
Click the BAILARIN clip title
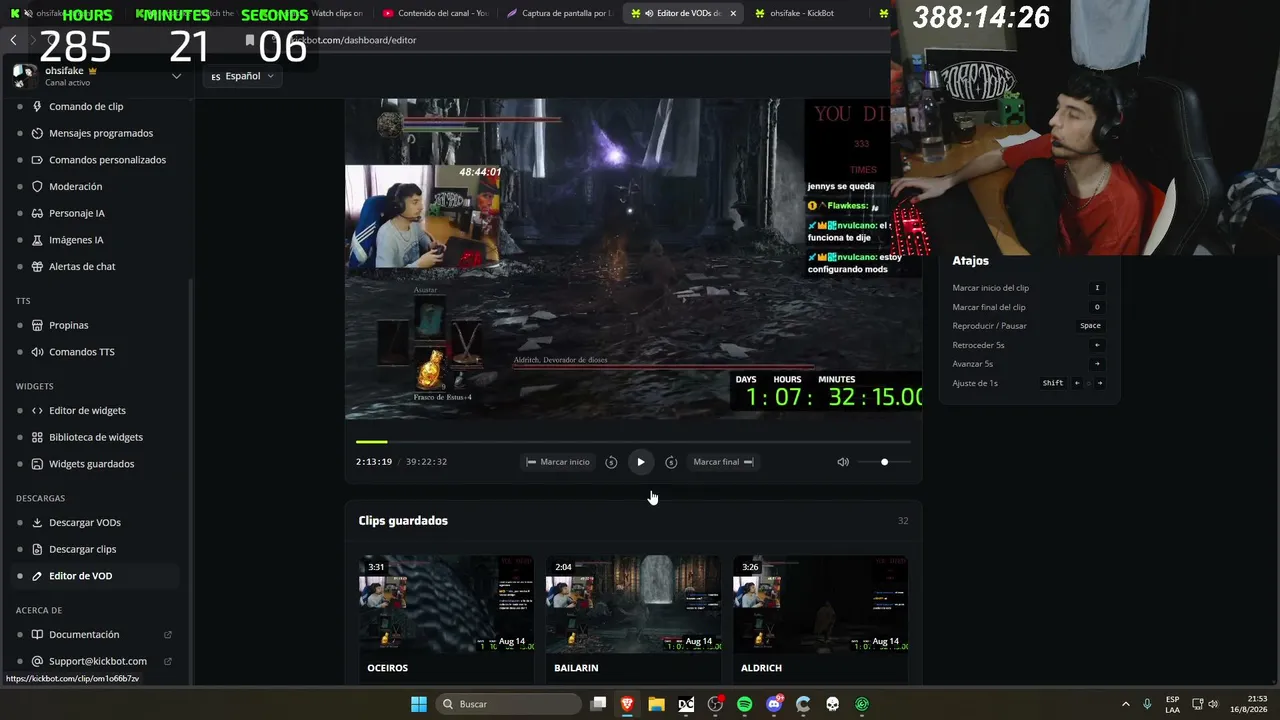click(x=576, y=668)
